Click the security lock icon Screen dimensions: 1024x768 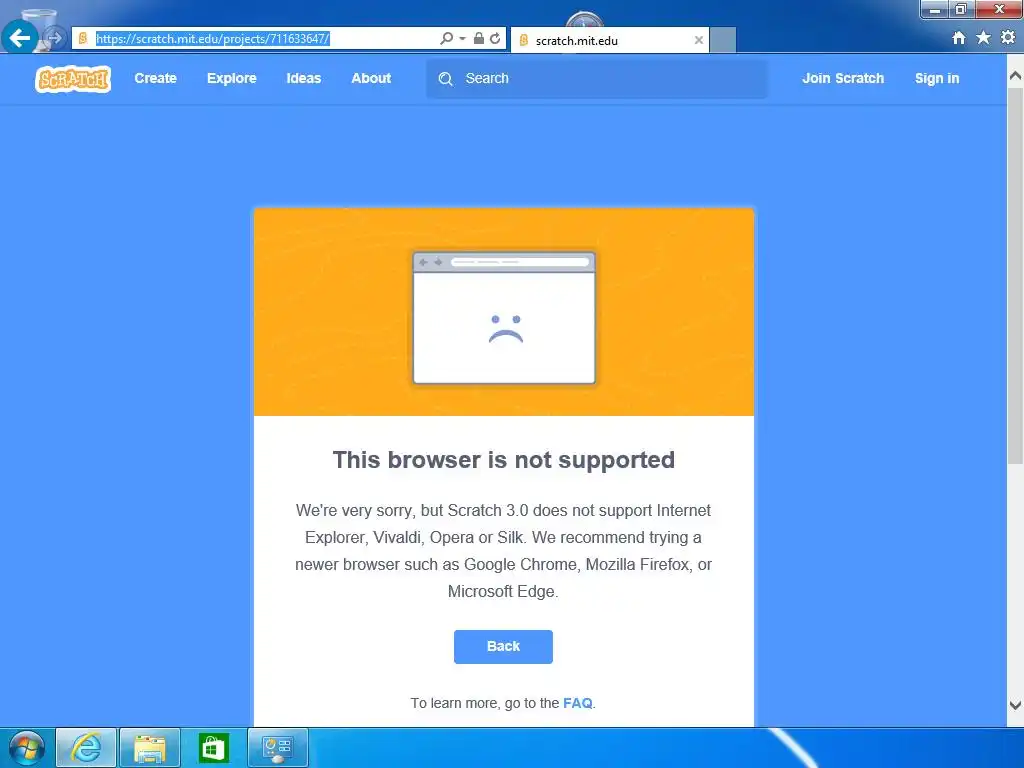click(479, 39)
